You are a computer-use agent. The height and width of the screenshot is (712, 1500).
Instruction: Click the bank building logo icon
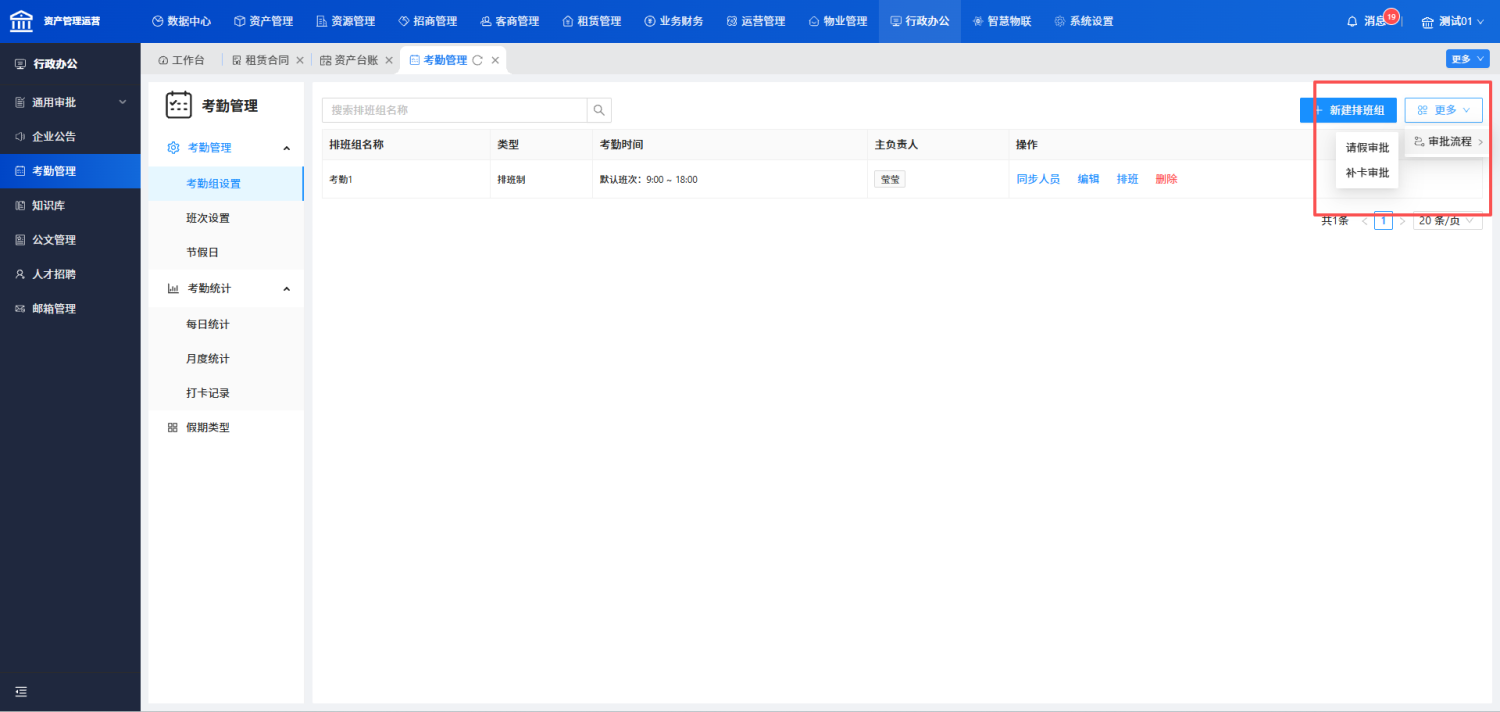(x=21, y=21)
